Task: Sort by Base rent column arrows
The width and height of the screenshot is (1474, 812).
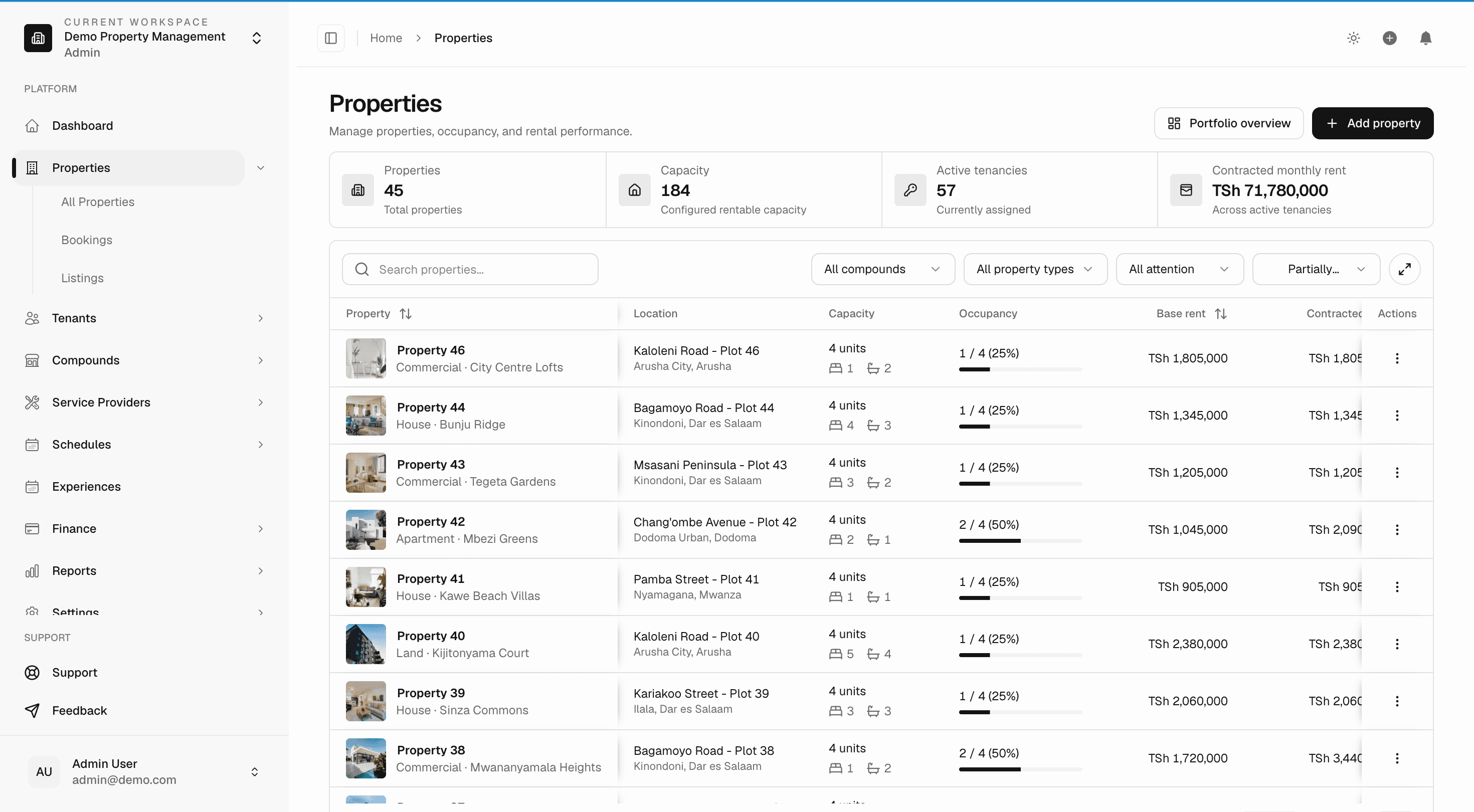Action: pos(1220,314)
